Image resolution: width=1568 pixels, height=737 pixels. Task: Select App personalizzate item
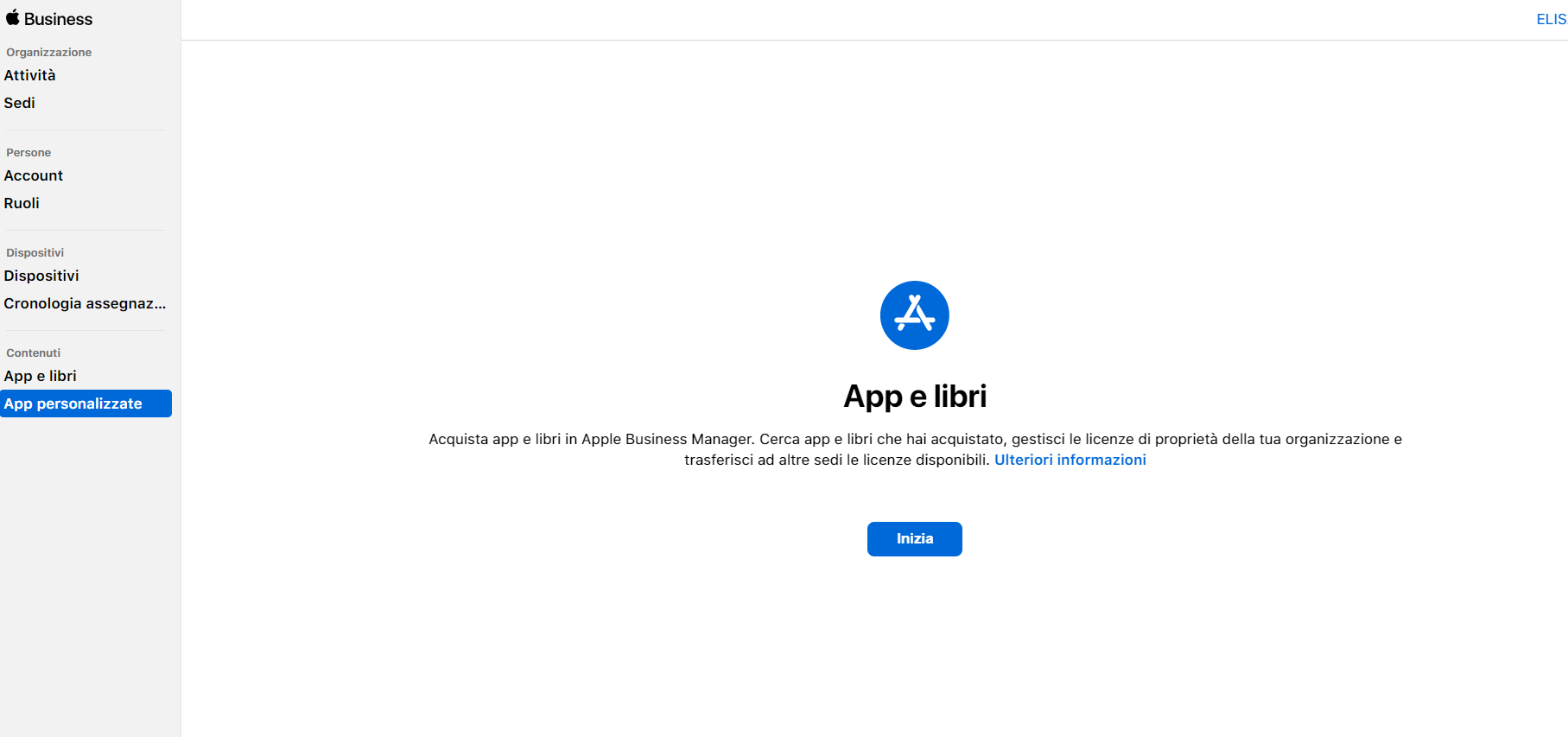click(86, 403)
